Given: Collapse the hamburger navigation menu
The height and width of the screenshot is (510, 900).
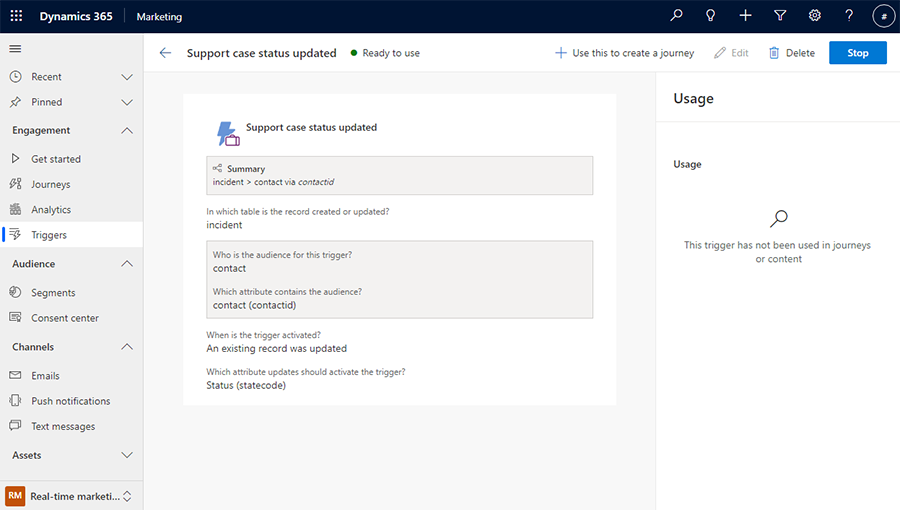Looking at the screenshot, I should 15,49.
